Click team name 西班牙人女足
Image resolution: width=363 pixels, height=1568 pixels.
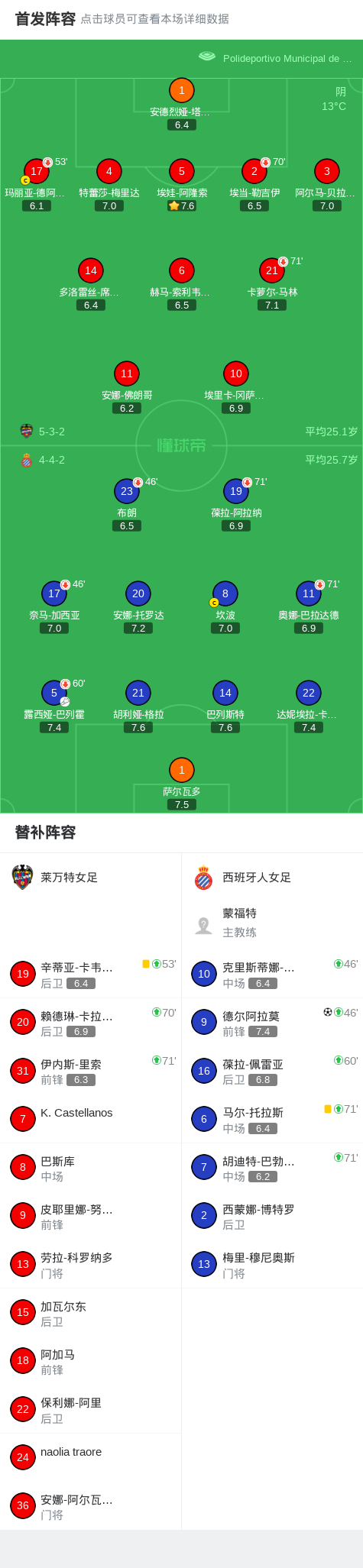pos(257,878)
